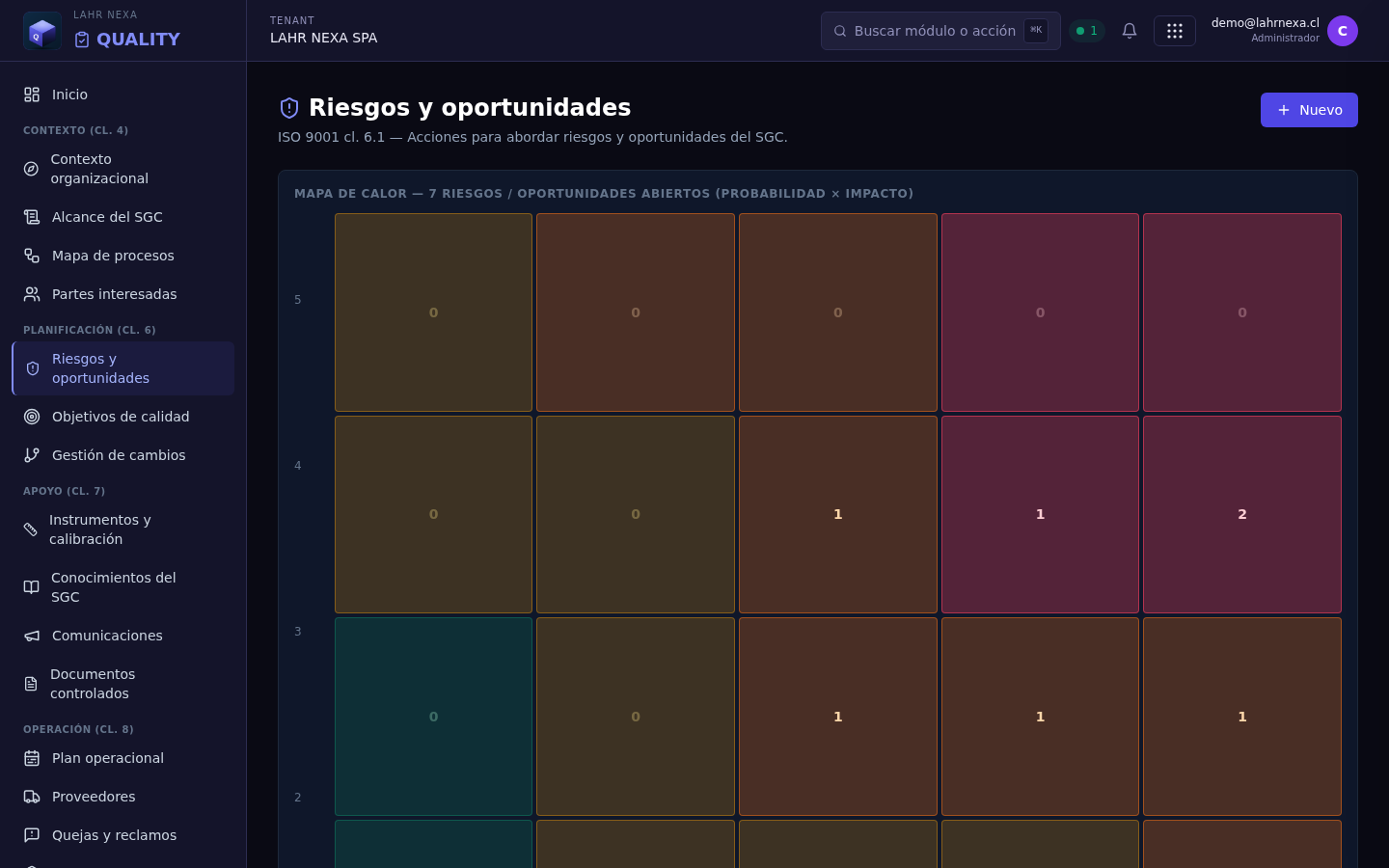
Task: Click the probability axis label "2"
Action: coord(298,798)
